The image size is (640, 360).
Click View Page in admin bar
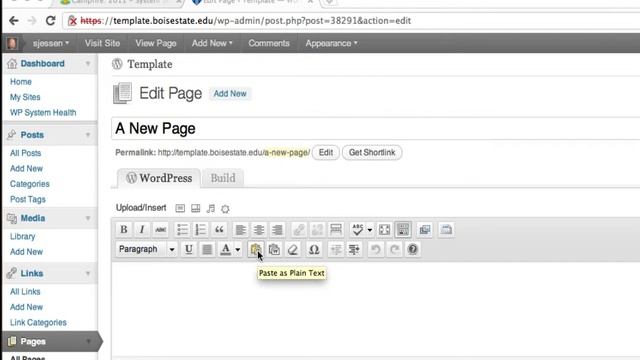[x=156, y=43]
